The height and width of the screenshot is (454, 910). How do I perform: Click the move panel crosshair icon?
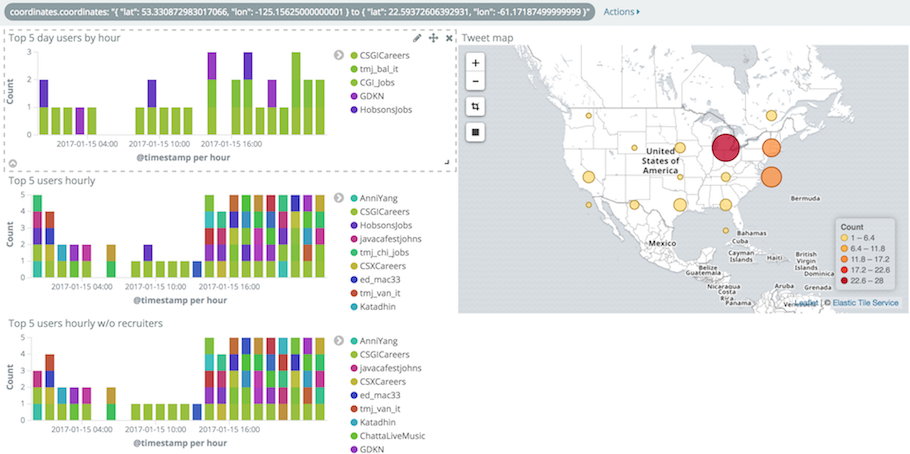coord(433,37)
